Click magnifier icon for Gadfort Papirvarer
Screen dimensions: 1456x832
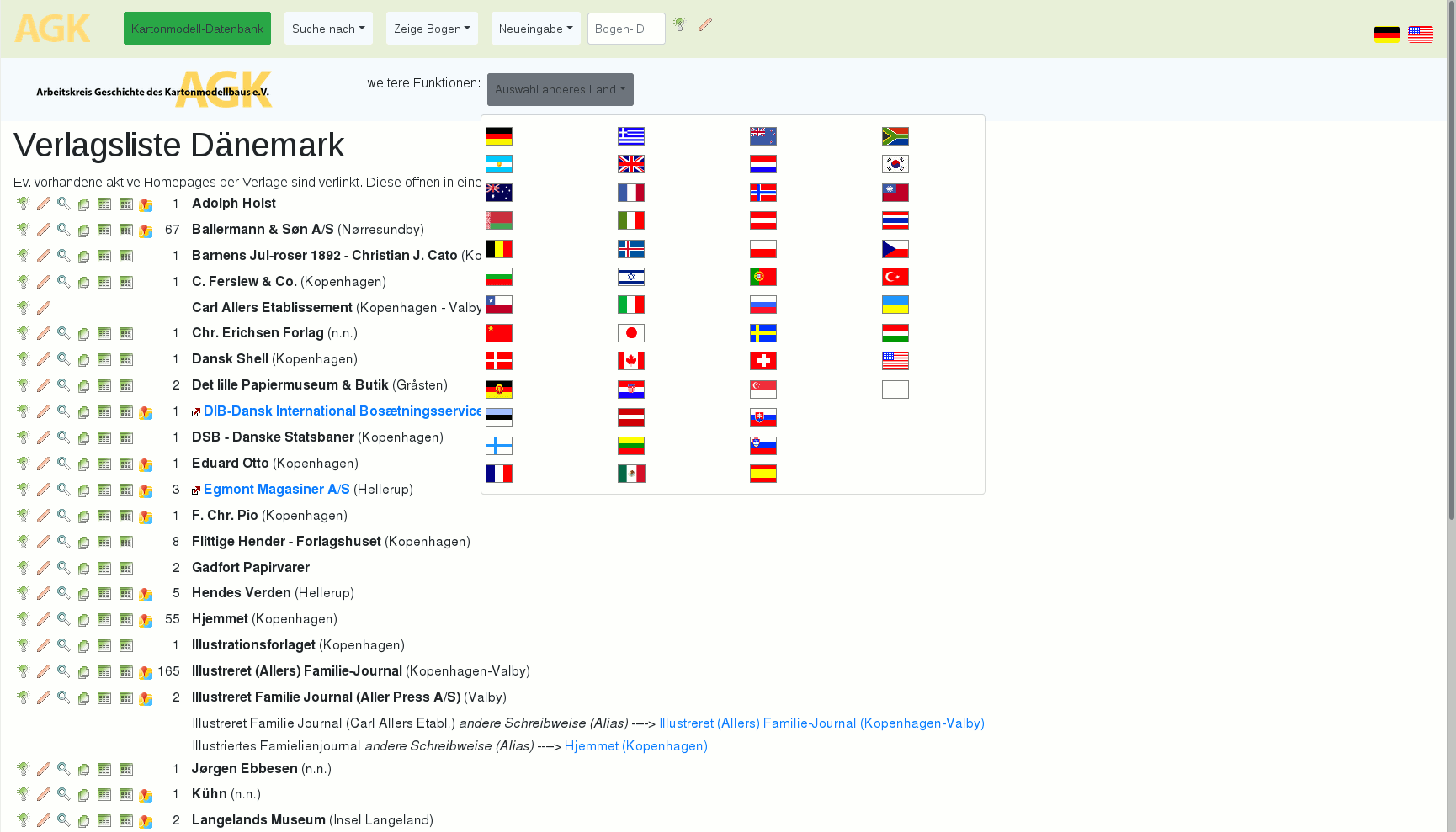click(x=64, y=568)
